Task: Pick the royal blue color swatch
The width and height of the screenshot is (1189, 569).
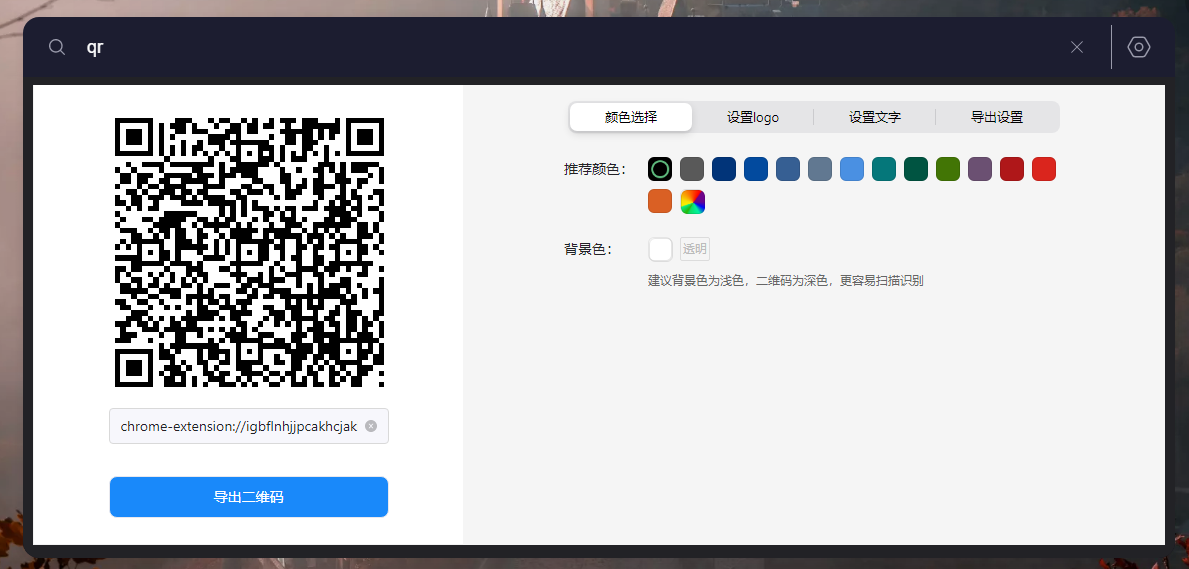Action: (x=756, y=168)
